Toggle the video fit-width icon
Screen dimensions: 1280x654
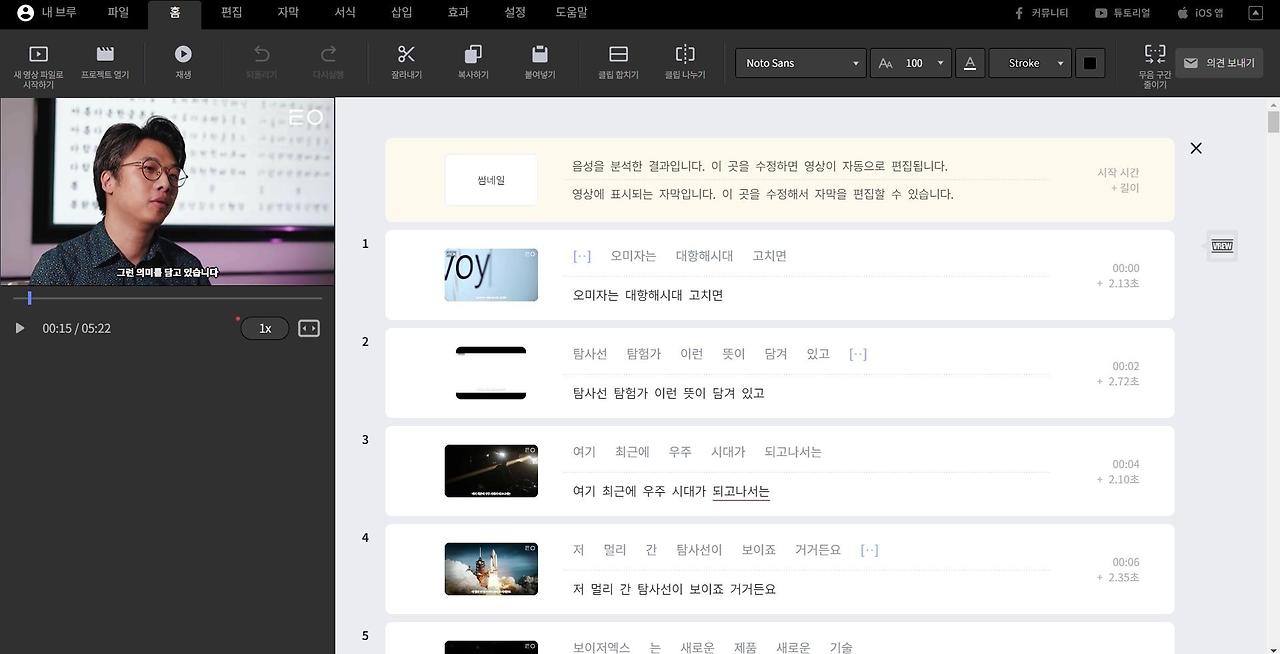pos(309,328)
